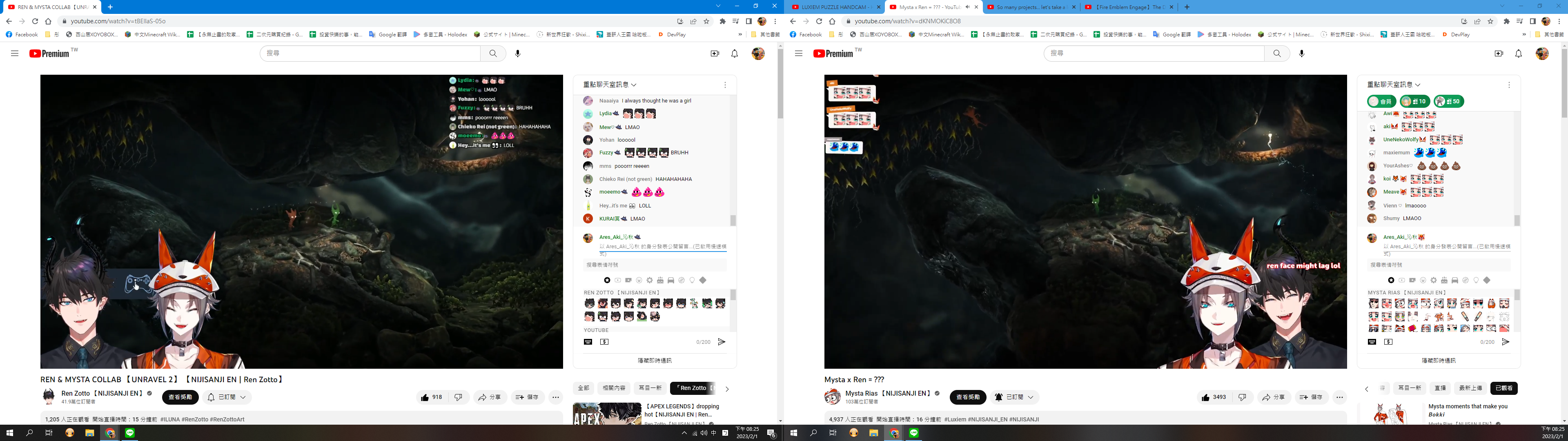Open Super Chat dollar icon in left chat
Screen dimensions: 1568x441
coord(604,342)
